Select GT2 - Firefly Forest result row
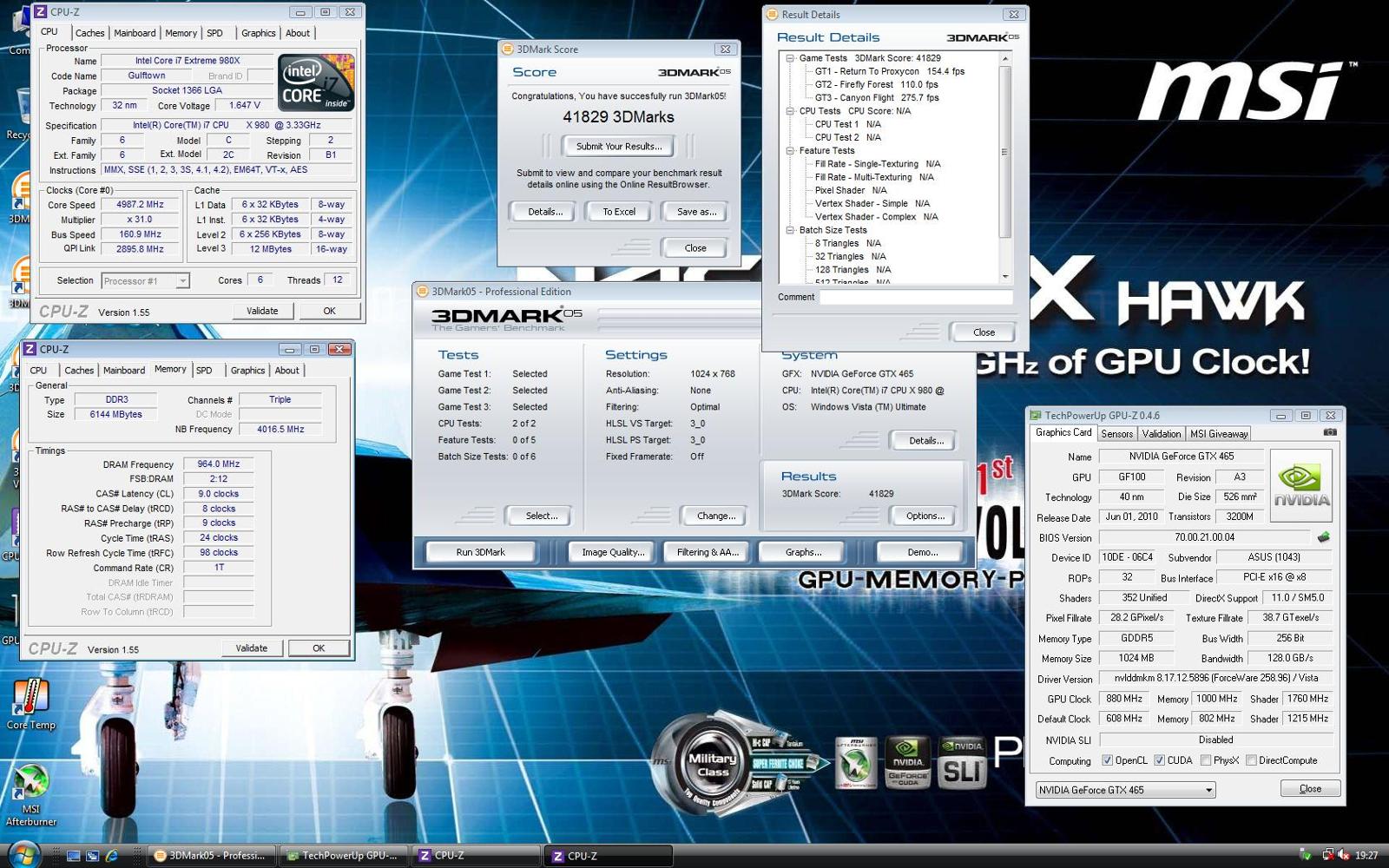This screenshot has height=868, width=1389. click(x=876, y=84)
